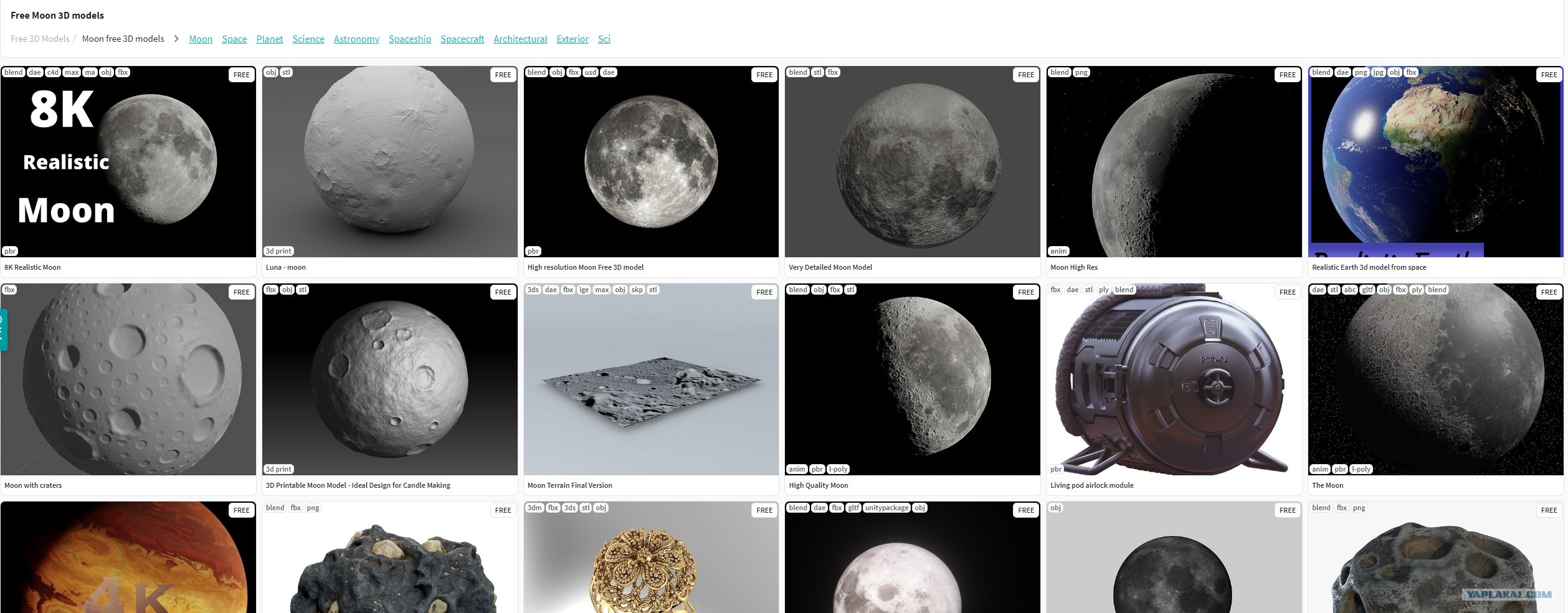Click jpg format tag on Realistic Earth card
Viewport: 1568px width, 613px height.
point(1378,72)
